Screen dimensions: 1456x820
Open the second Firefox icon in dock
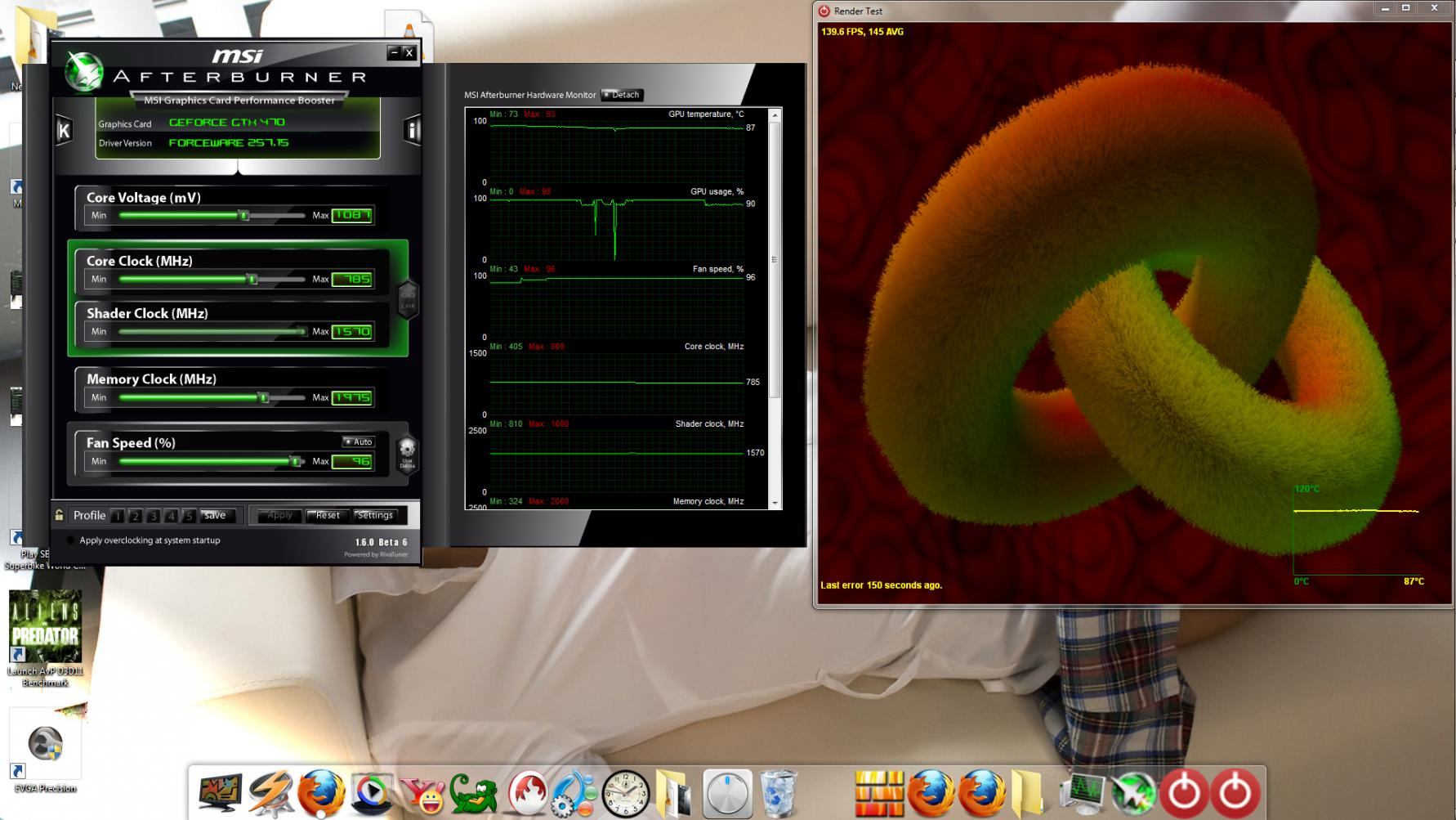coord(931,793)
